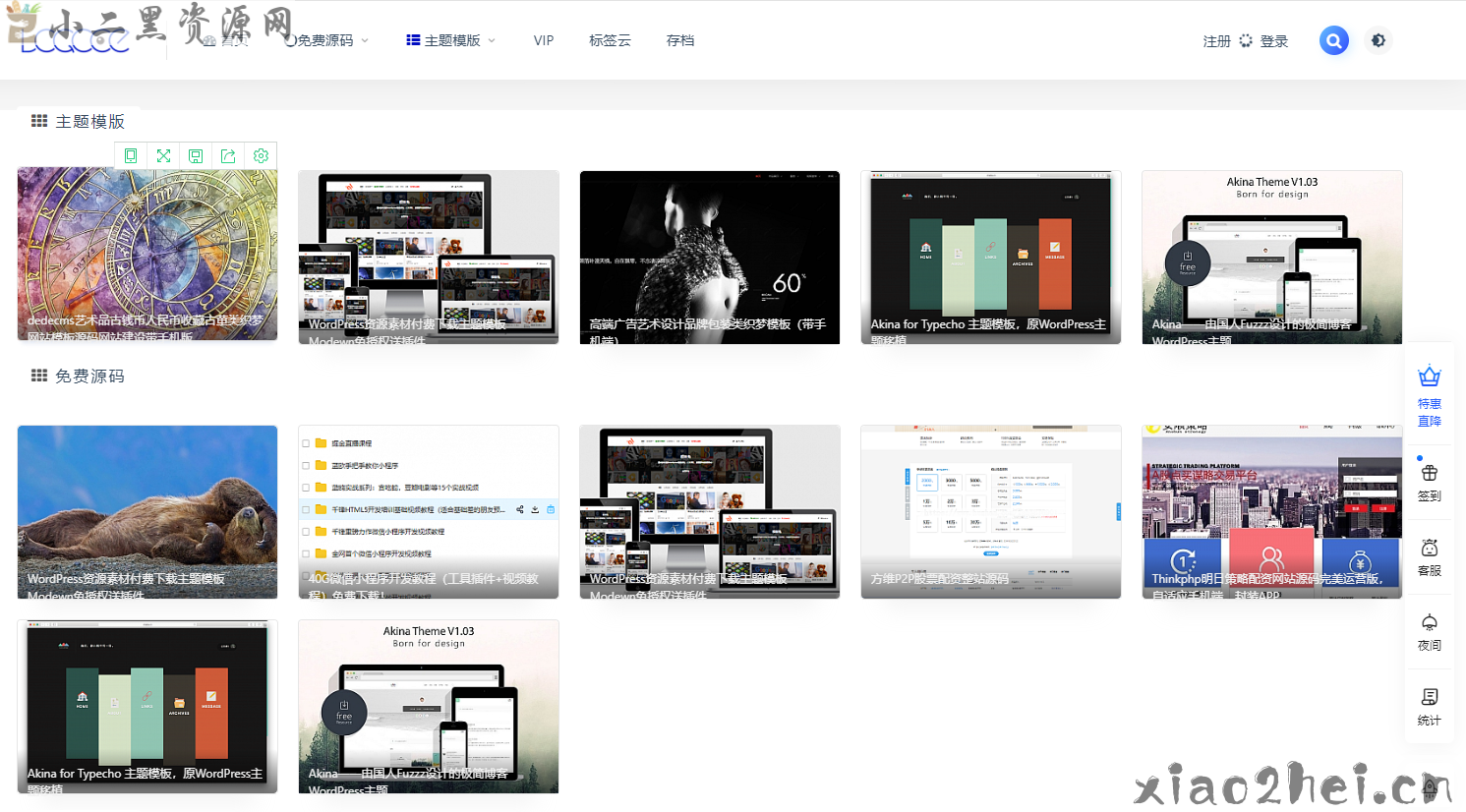The image size is (1466, 812).
Task: Open the site logo in the header
Action: (x=76, y=39)
